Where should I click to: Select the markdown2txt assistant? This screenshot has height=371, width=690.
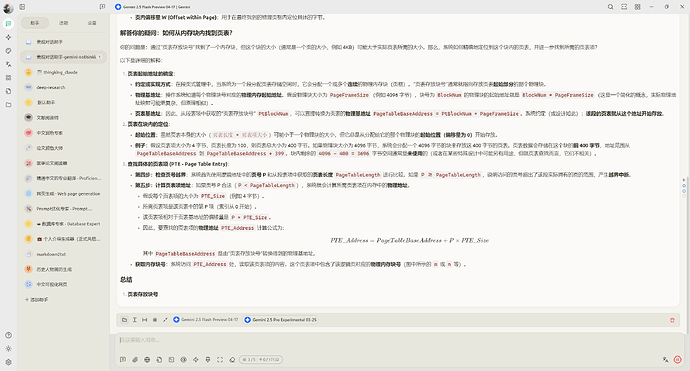(63, 254)
